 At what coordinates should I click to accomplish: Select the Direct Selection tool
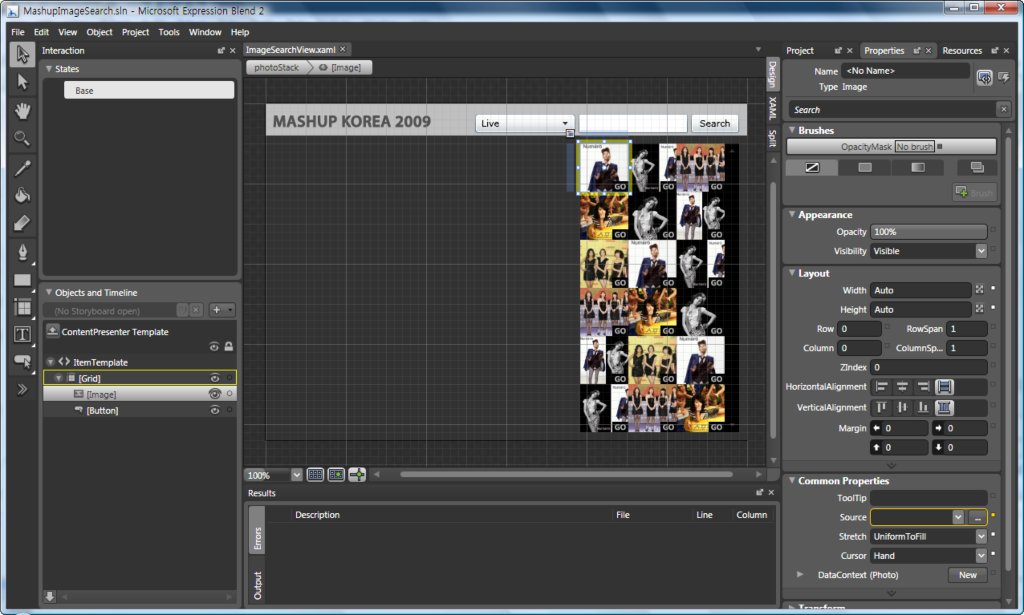point(22,82)
